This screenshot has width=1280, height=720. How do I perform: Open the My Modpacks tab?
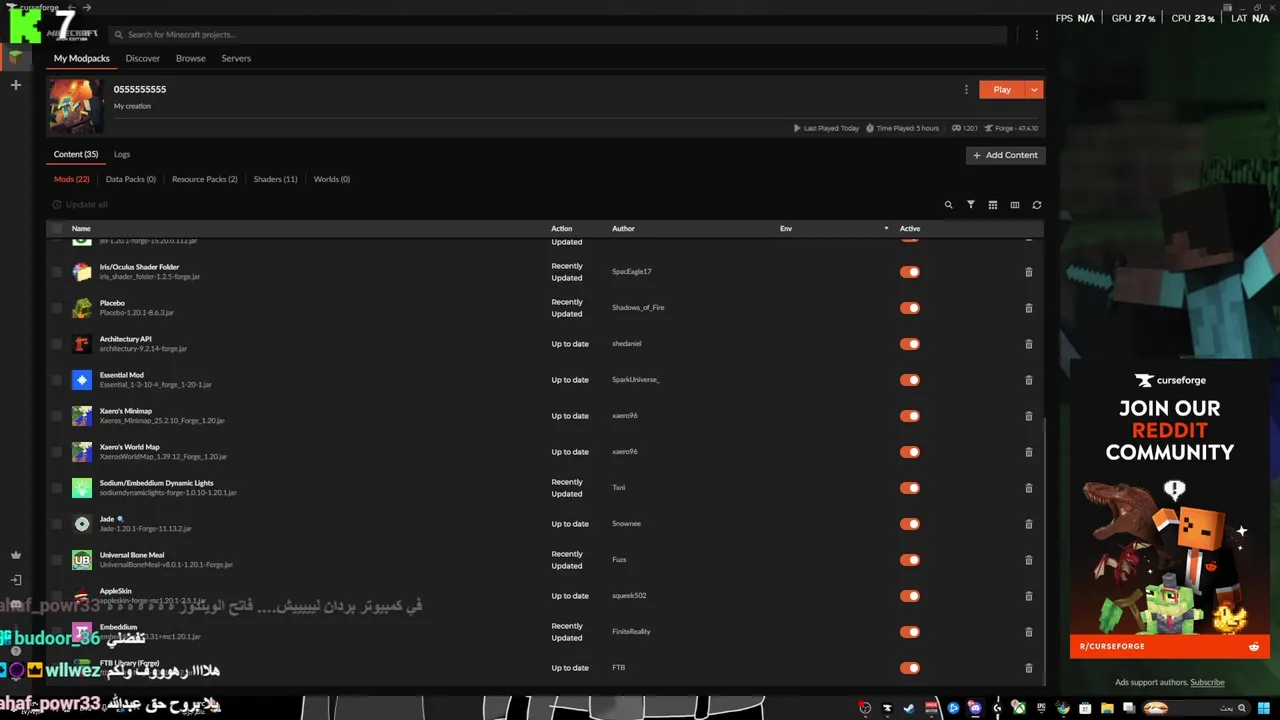click(82, 58)
